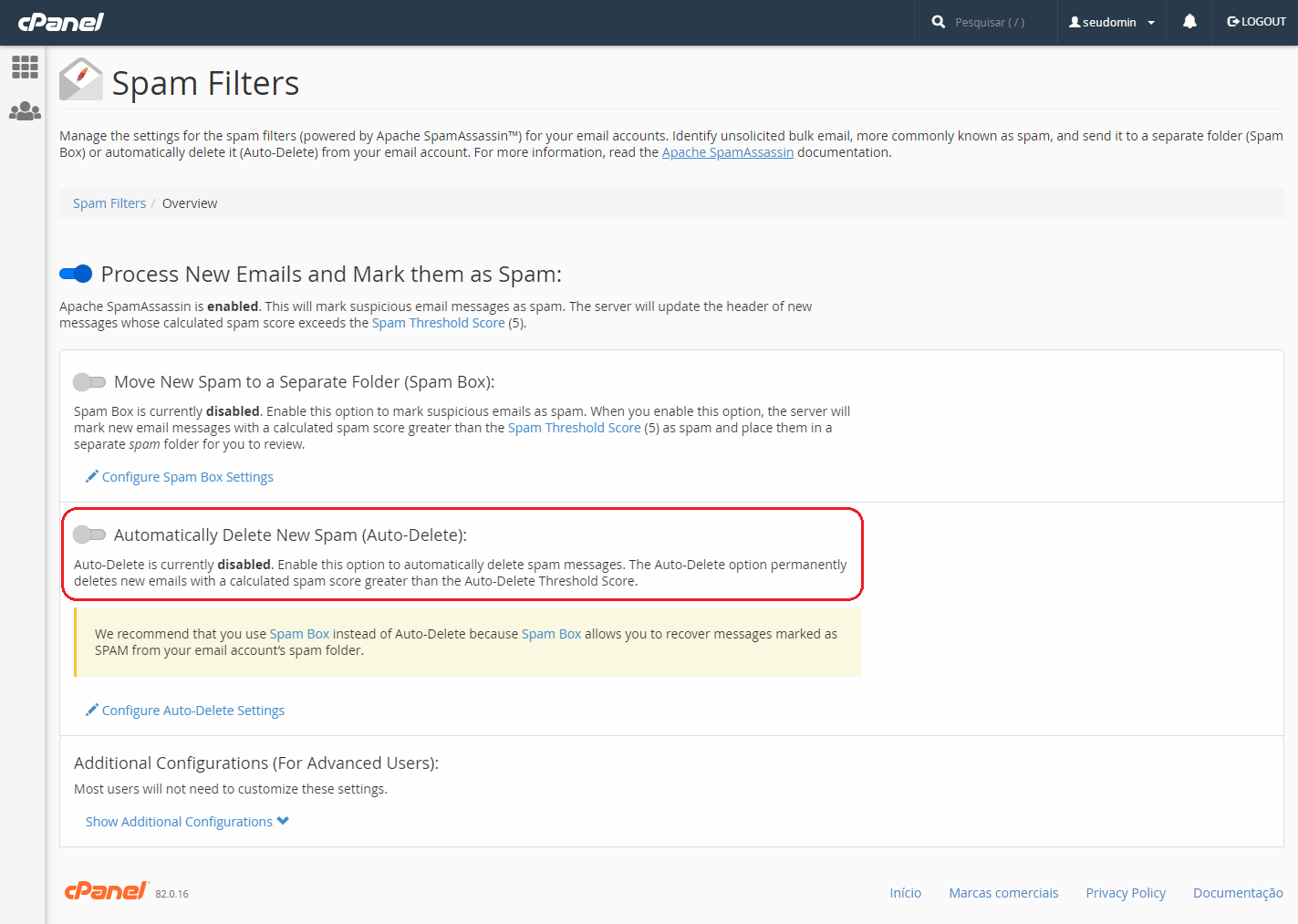Open Apache SpamAssassin documentation link
This screenshot has height=924, width=1298.
pos(728,152)
